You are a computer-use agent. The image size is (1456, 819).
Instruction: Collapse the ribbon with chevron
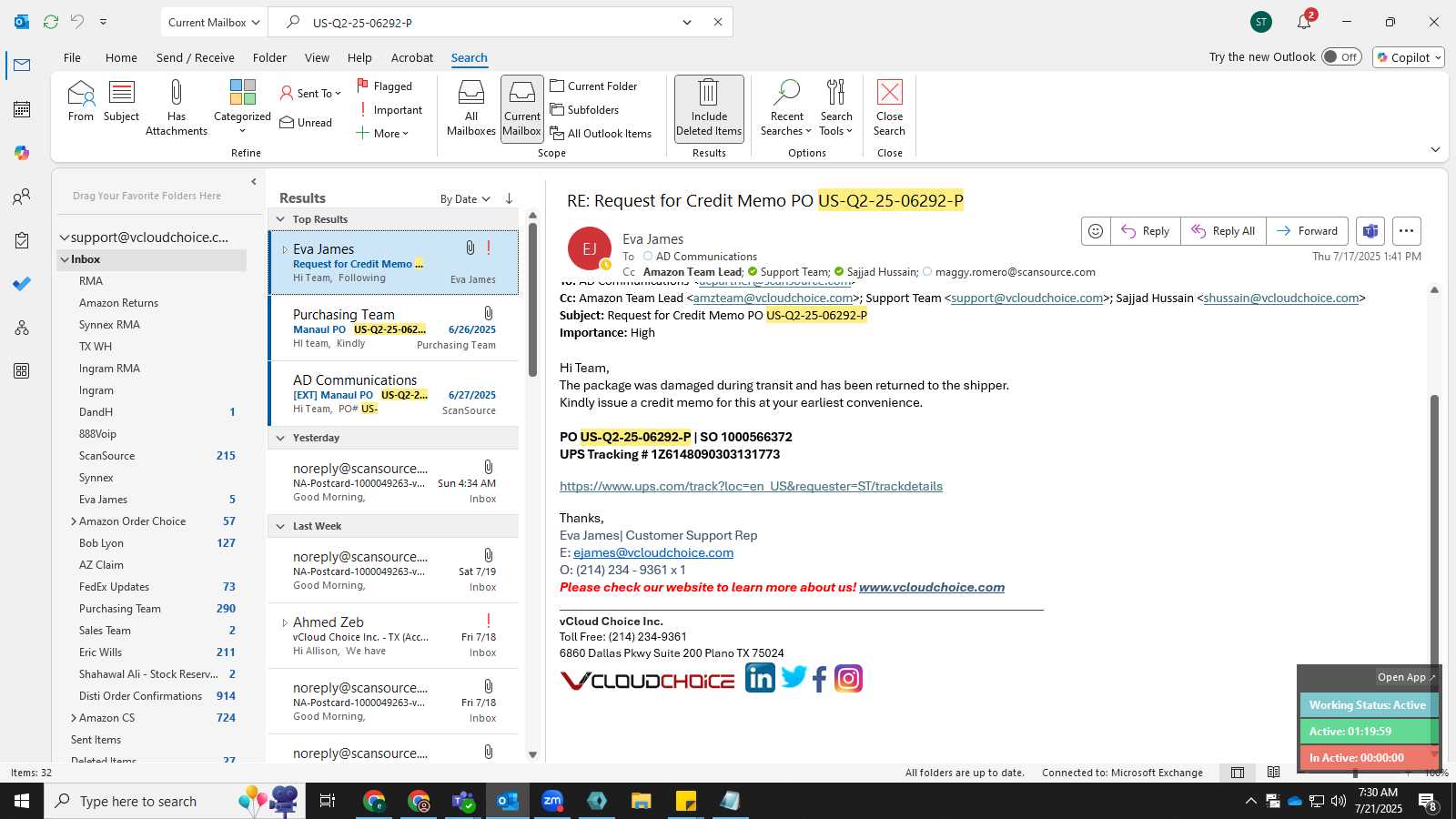click(1435, 149)
